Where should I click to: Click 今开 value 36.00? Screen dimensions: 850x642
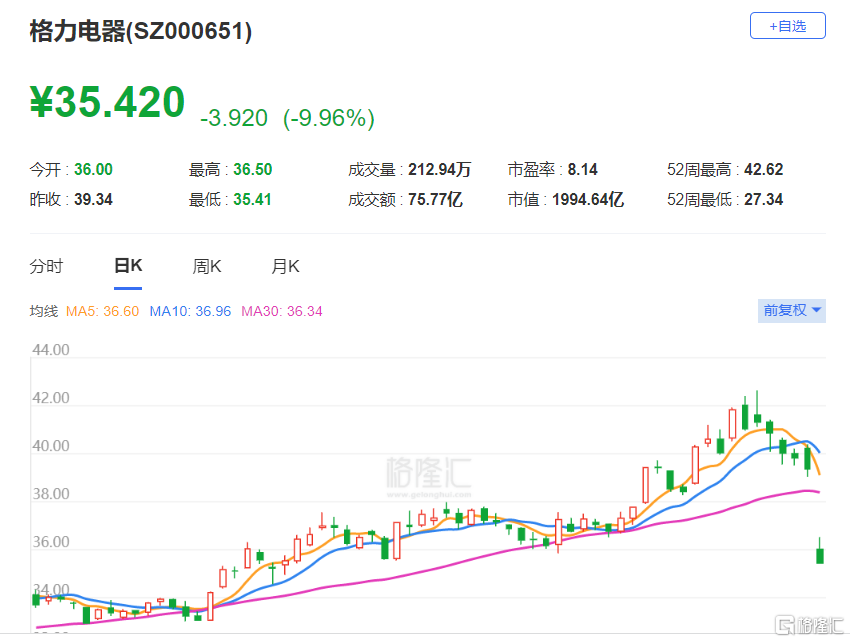(x=93, y=169)
